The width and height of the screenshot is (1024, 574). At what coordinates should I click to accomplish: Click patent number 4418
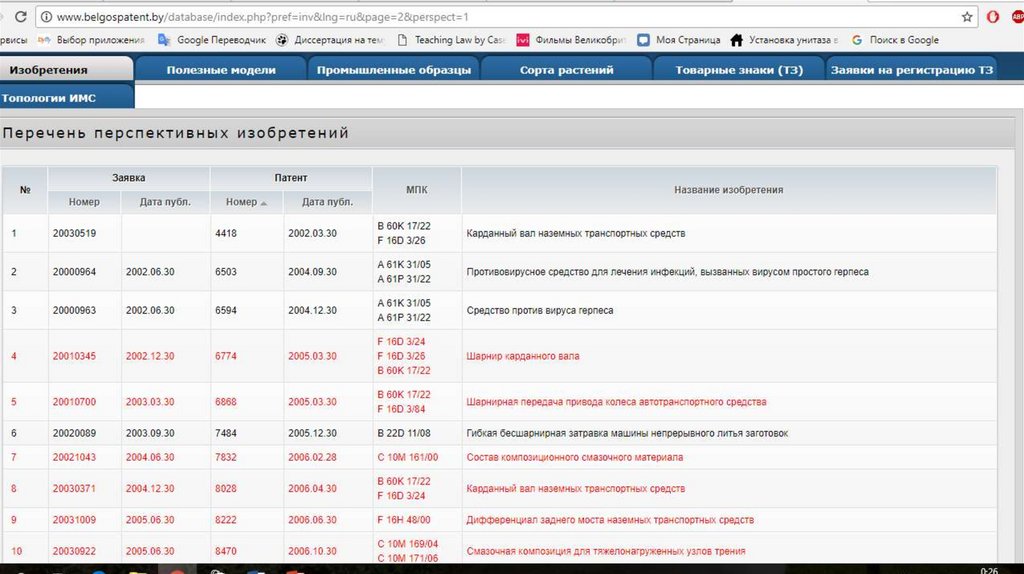(x=226, y=233)
